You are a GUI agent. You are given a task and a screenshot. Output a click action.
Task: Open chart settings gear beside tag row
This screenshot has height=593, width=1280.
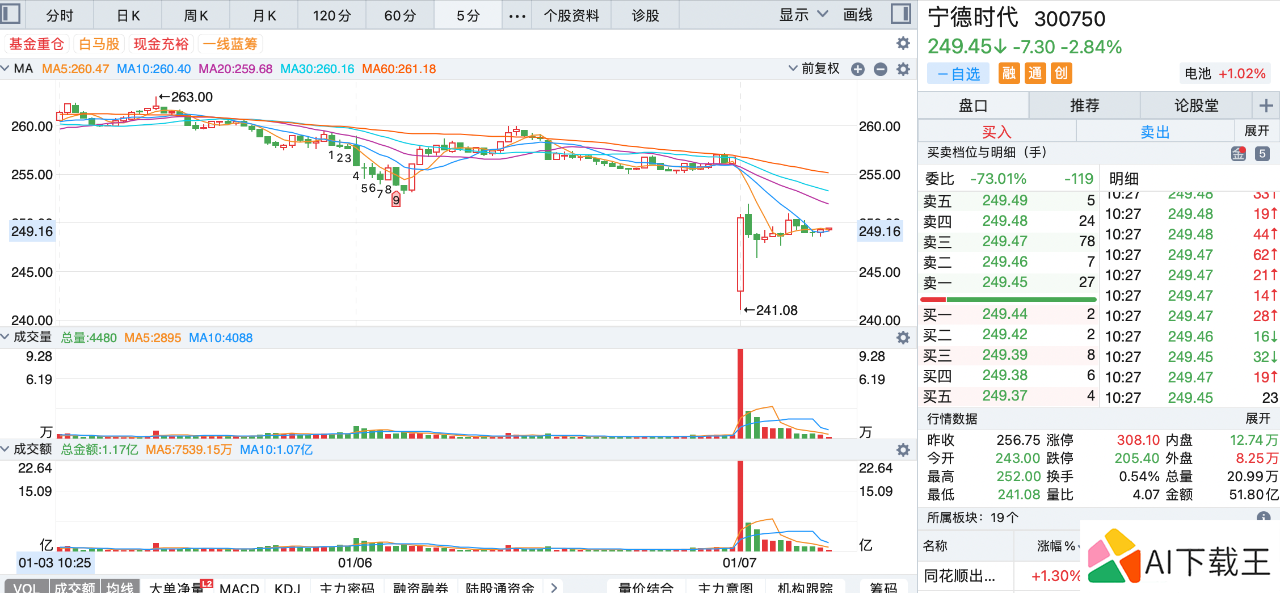[903, 44]
